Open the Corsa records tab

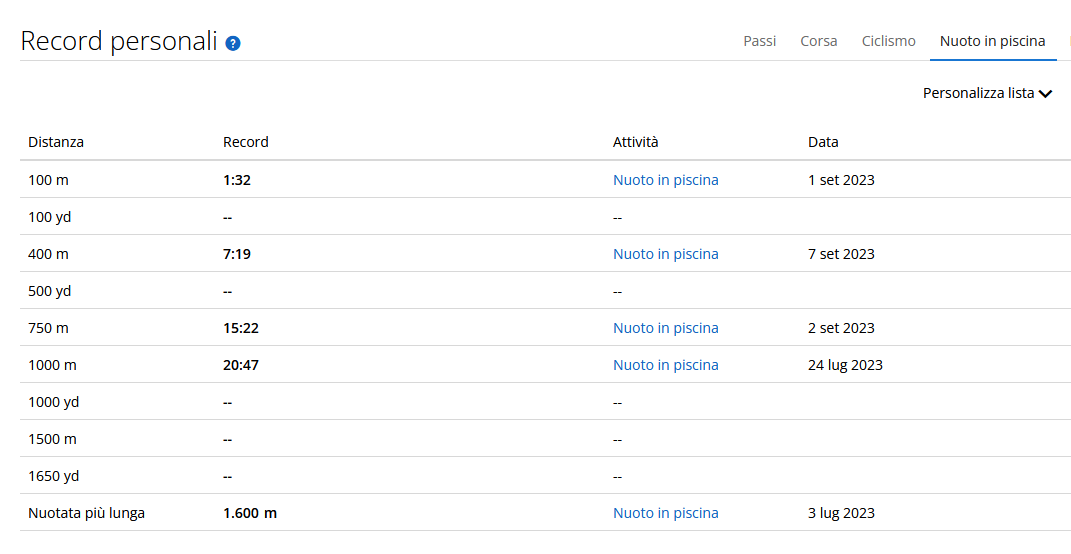818,41
